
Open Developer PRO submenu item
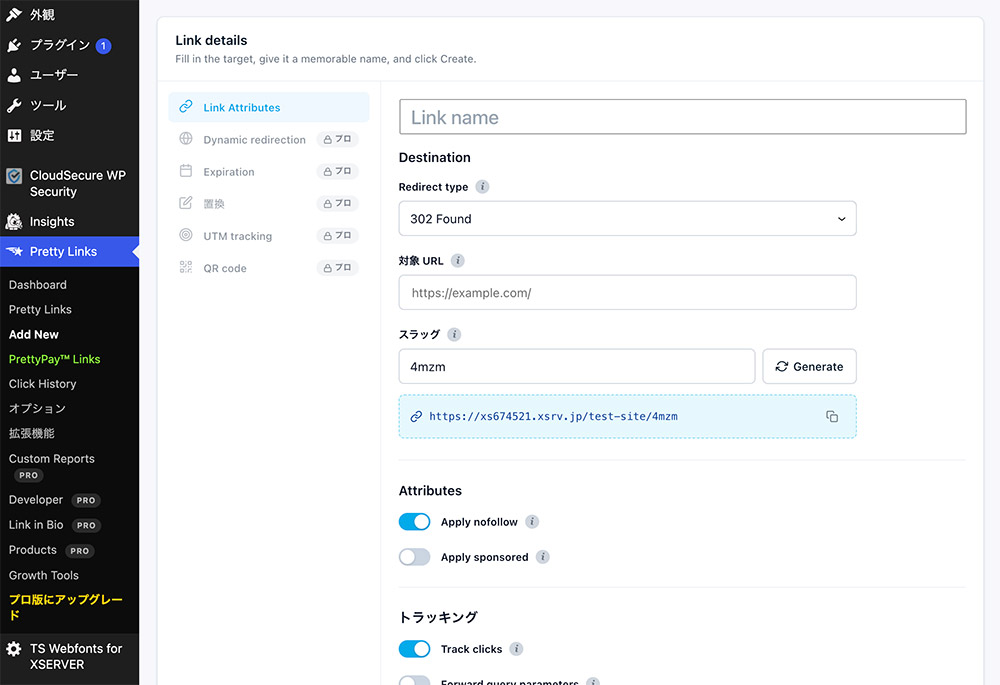click(54, 500)
